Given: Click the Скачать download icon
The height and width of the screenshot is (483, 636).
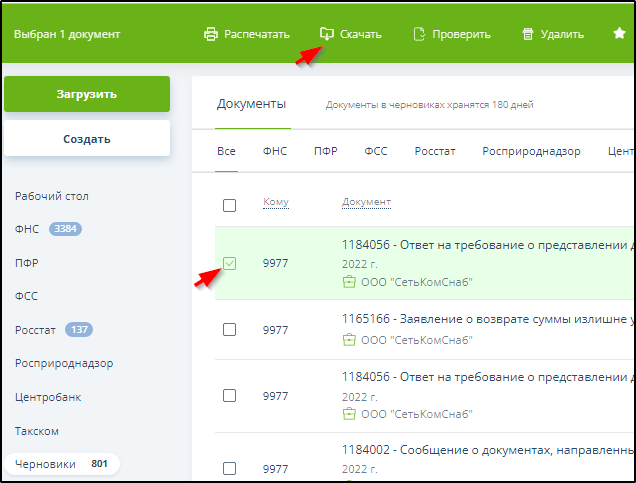Looking at the screenshot, I should point(326,34).
